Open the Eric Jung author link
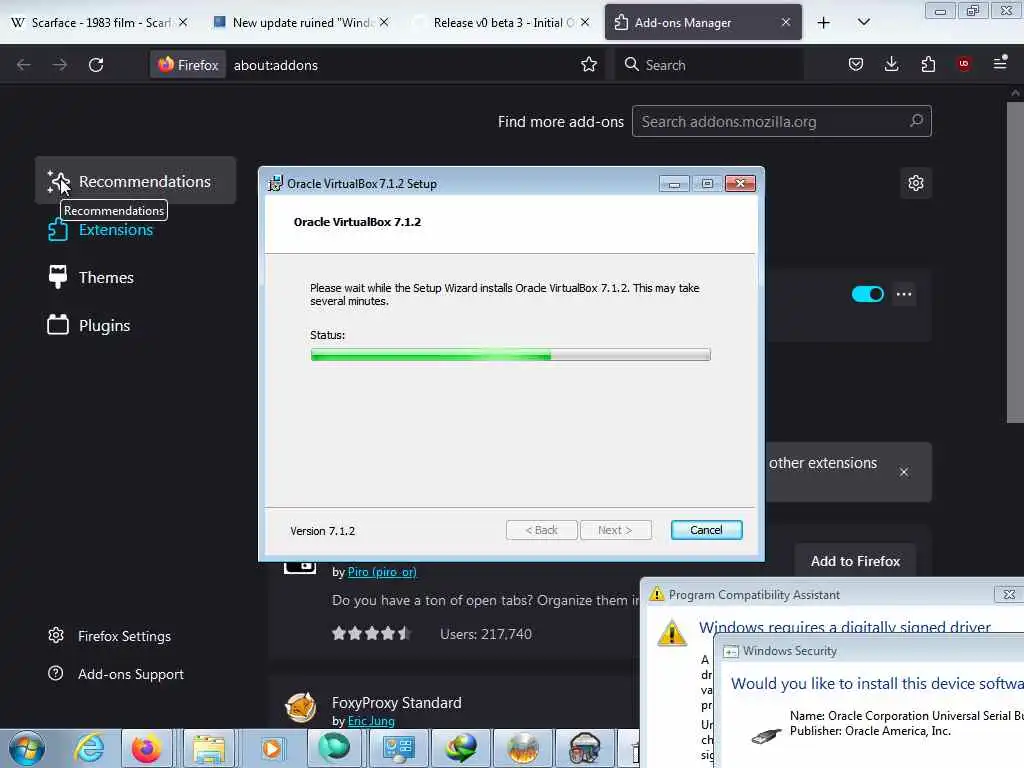Viewport: 1024px width, 768px height. click(371, 721)
